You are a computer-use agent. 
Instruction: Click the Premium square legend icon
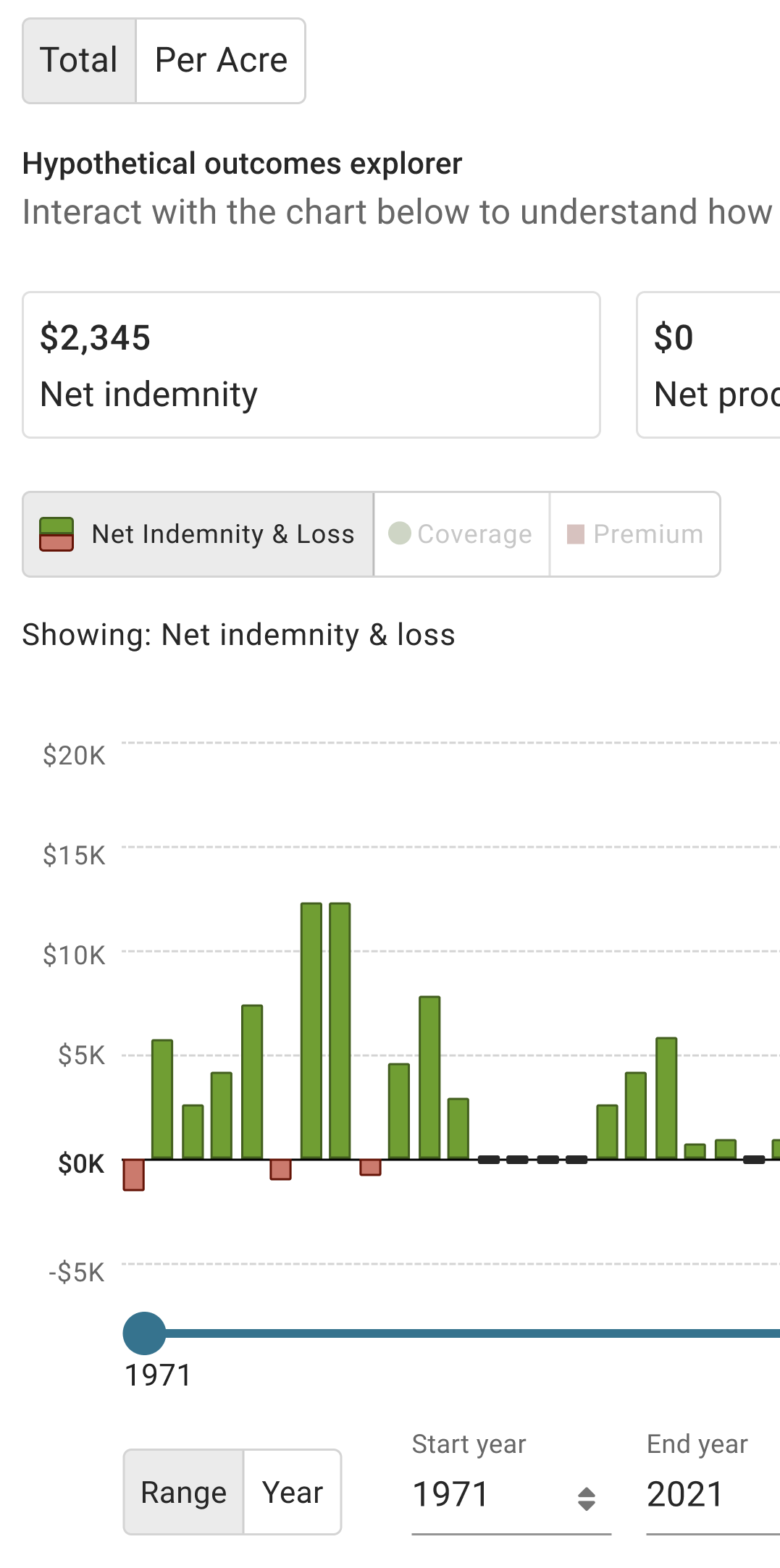coord(576,534)
